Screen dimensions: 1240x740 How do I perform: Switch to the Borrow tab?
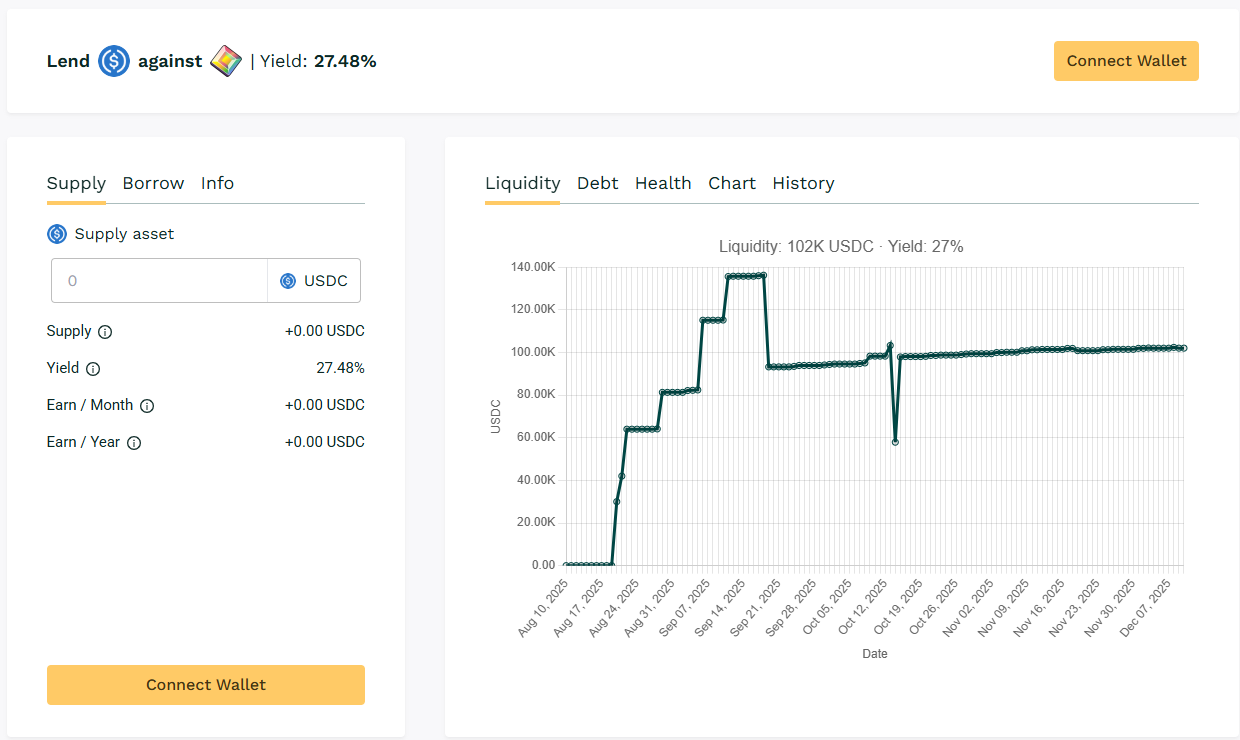[153, 183]
